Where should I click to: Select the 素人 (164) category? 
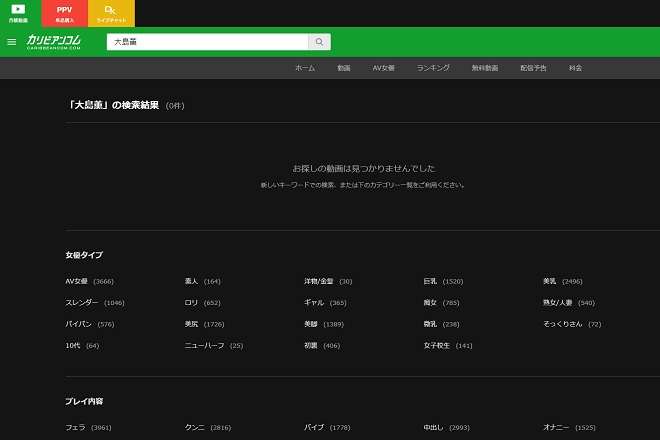point(202,281)
